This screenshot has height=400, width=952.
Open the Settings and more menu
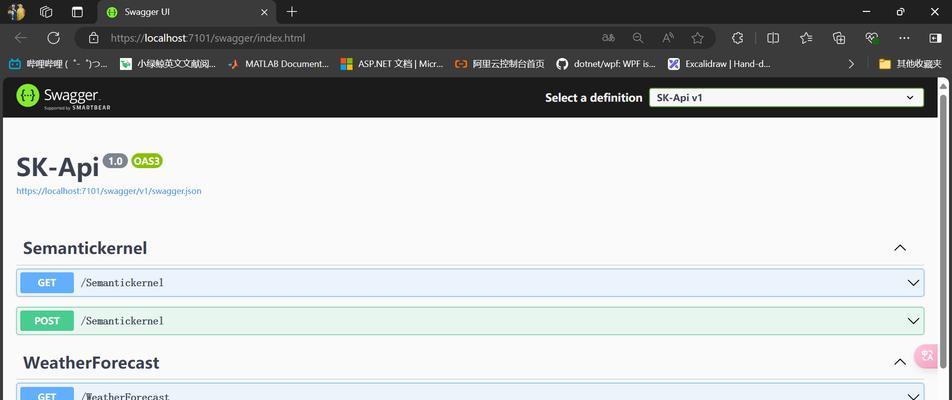[904, 38]
